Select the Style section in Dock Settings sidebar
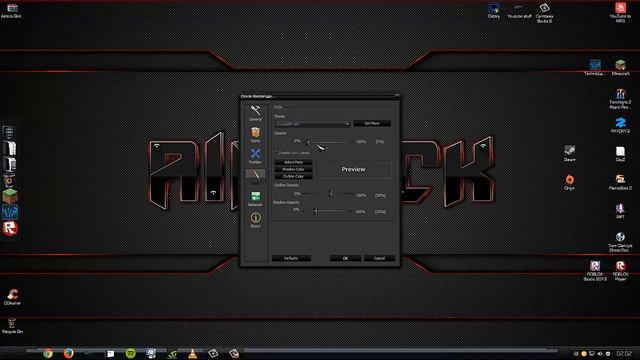640x360 pixels. coord(256,177)
